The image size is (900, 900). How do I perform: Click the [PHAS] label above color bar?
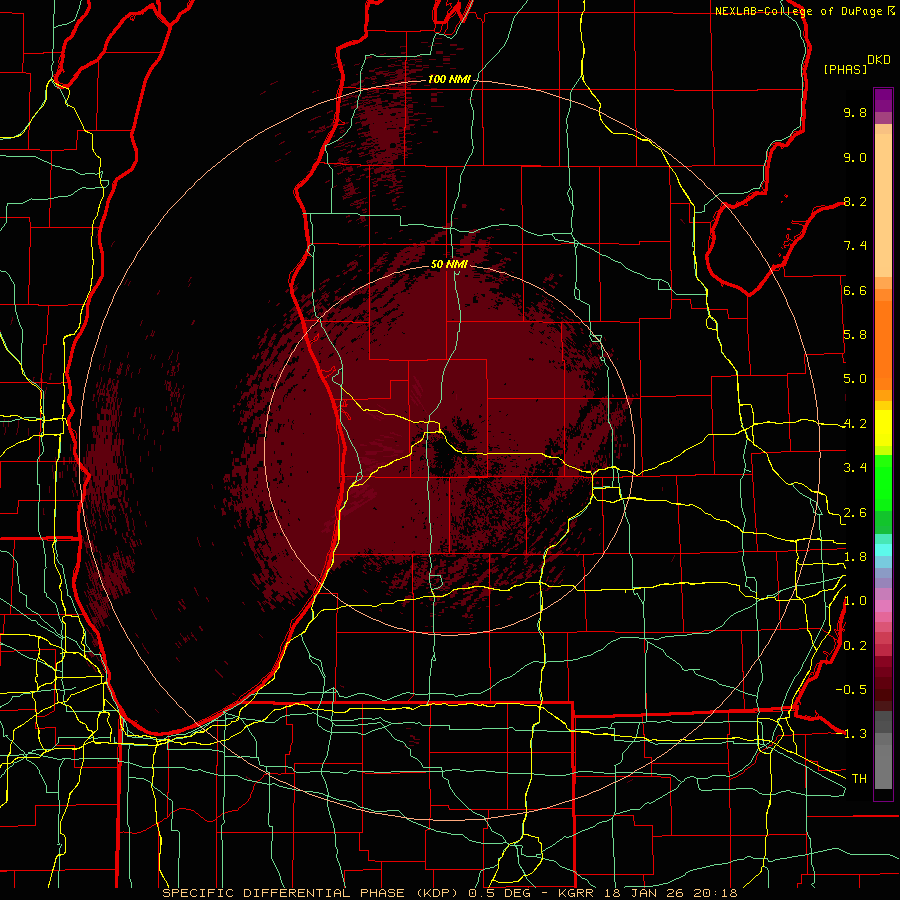845,69
